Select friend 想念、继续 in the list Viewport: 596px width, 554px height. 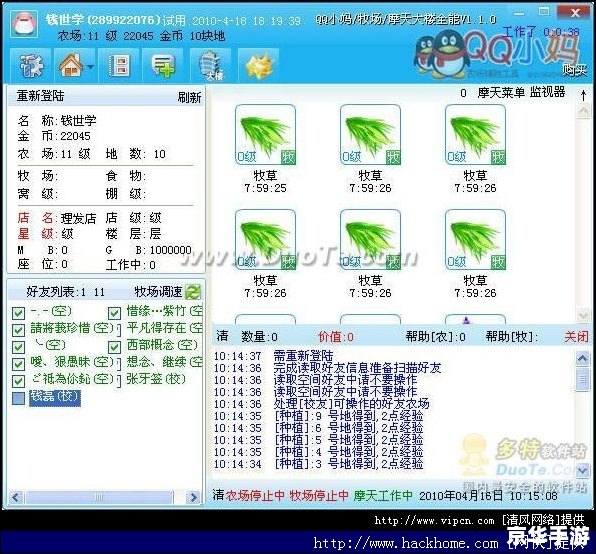click(x=164, y=361)
